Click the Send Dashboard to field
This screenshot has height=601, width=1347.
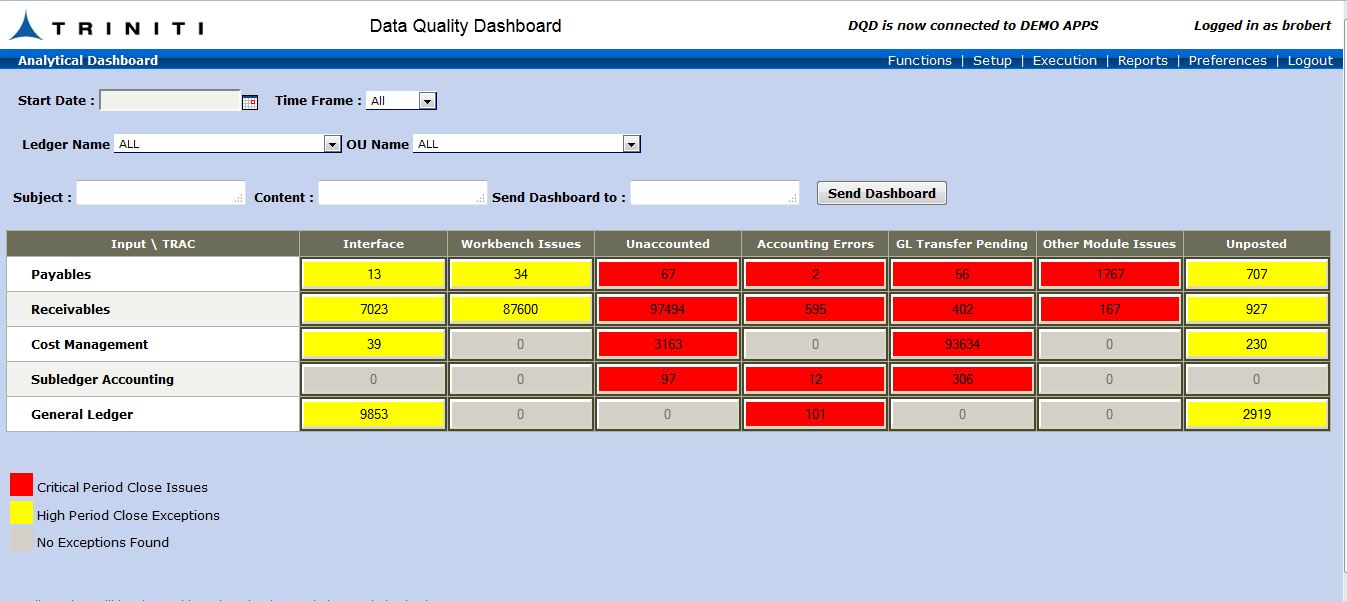pyautogui.click(x=713, y=192)
